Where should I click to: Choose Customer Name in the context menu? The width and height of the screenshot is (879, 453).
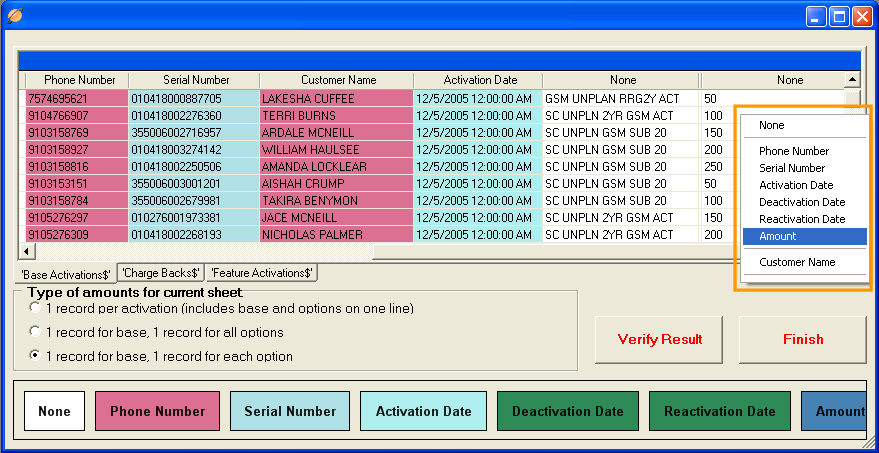(804, 262)
